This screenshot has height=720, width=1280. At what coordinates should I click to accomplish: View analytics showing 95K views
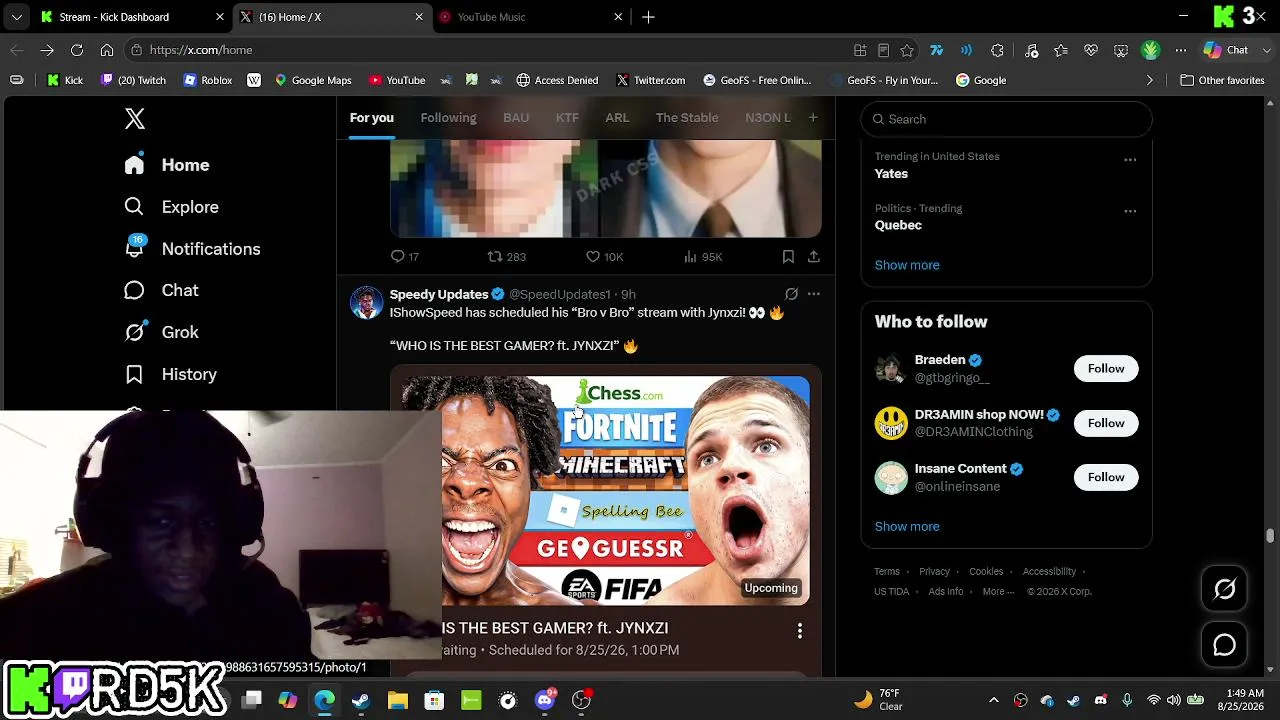click(702, 257)
